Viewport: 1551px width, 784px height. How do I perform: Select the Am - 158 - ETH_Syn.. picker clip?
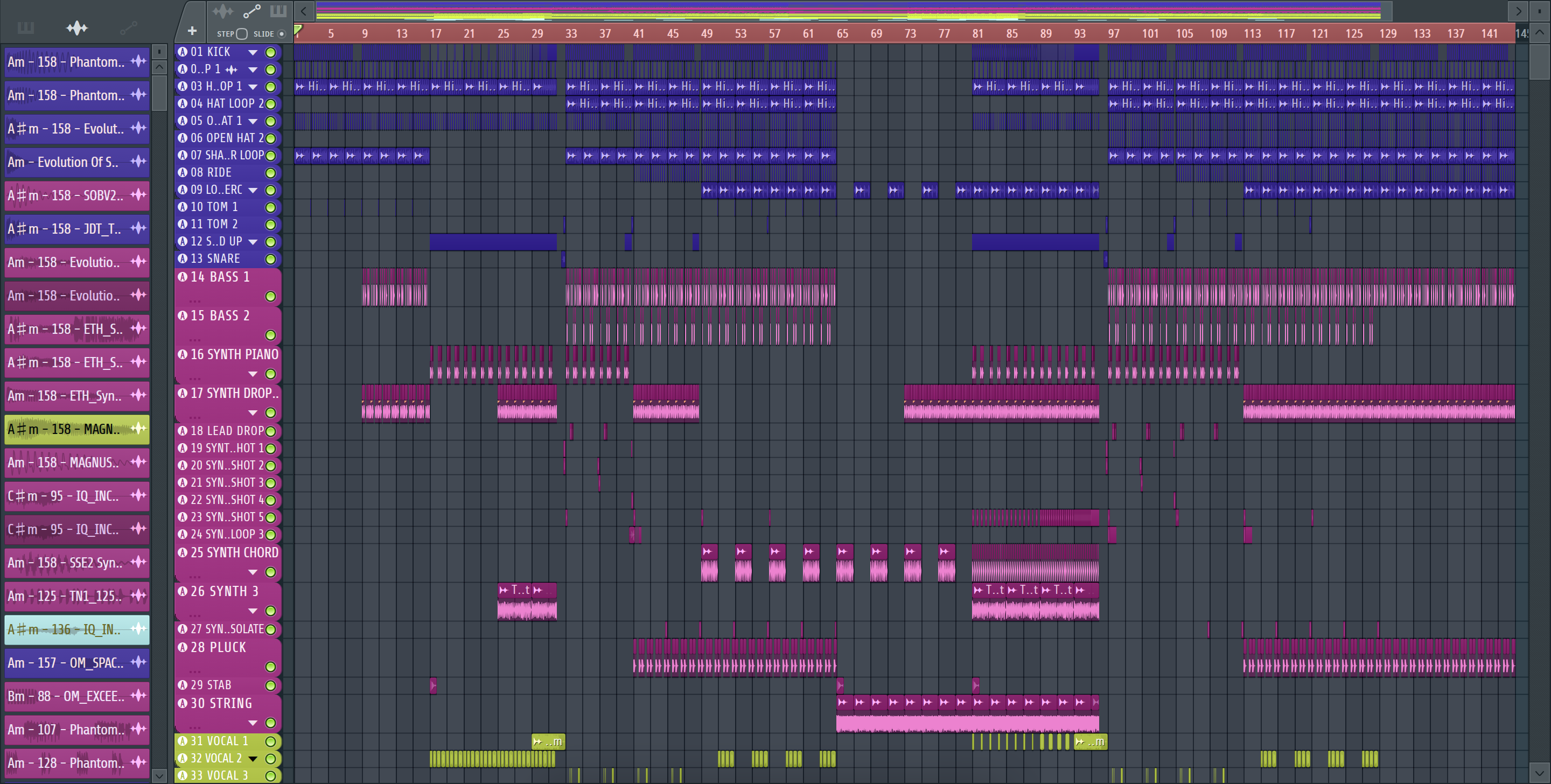(x=77, y=396)
